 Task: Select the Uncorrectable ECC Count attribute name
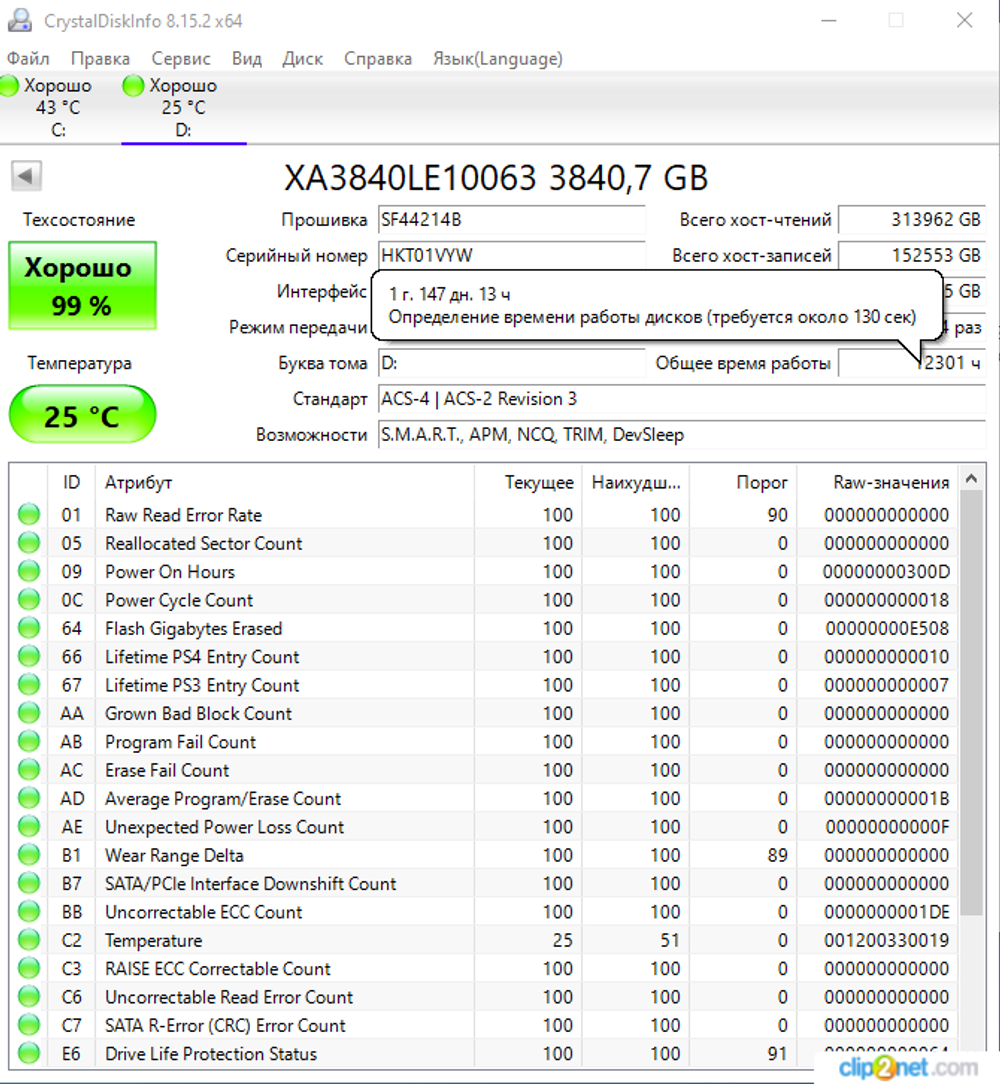click(203, 912)
